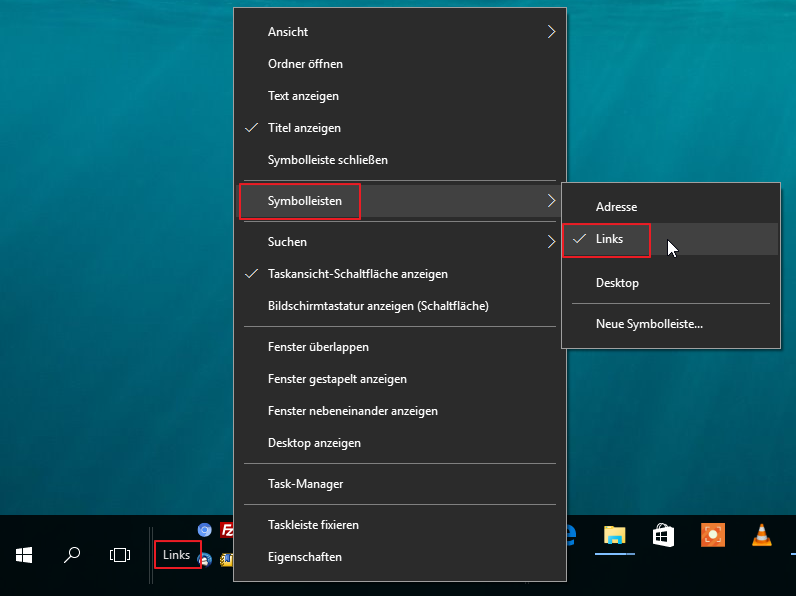
Task: Open the Task View button
Action: click(x=120, y=555)
